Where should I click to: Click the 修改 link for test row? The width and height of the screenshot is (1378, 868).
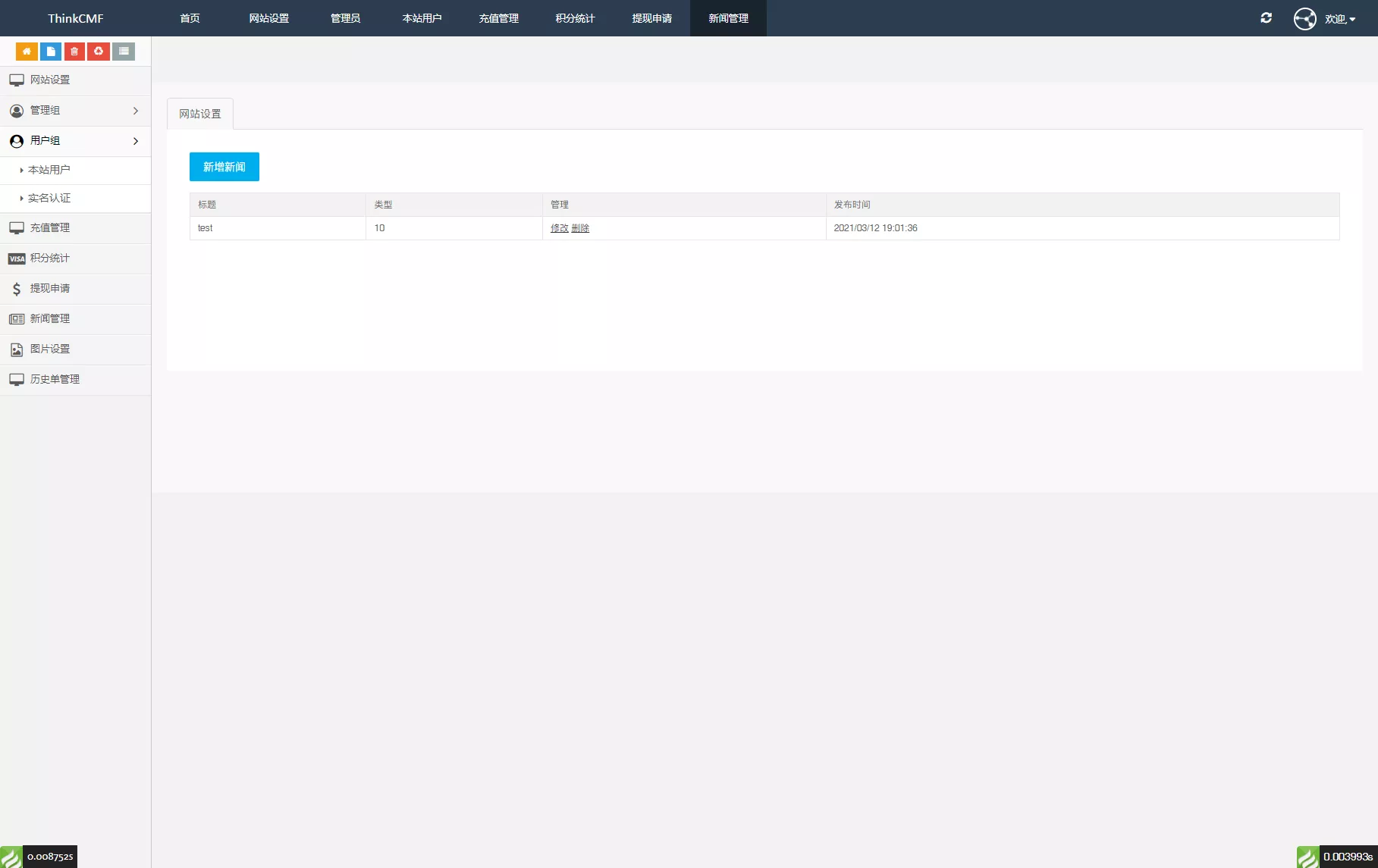click(559, 228)
